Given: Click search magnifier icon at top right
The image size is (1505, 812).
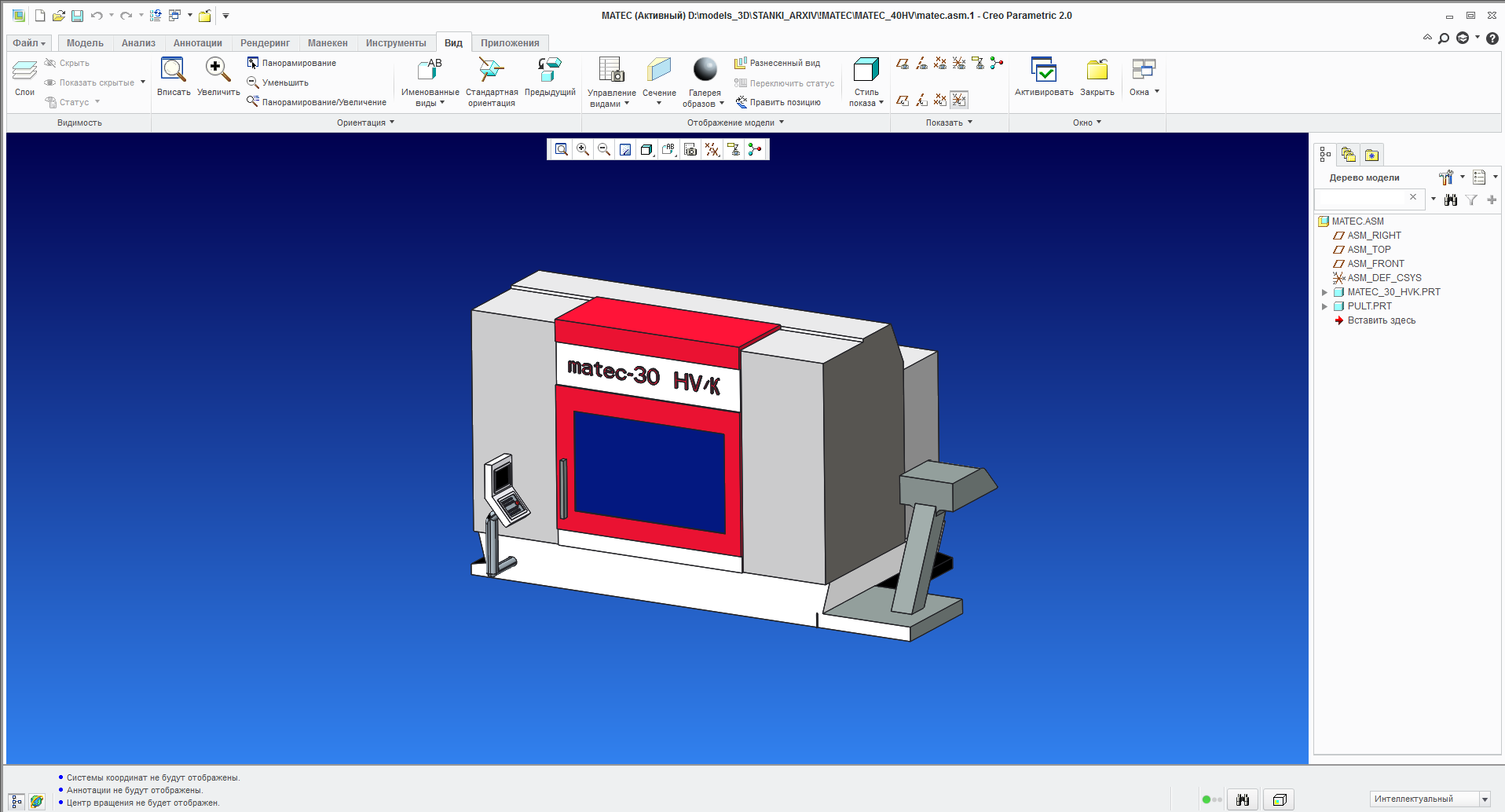Looking at the screenshot, I should point(1444,38).
